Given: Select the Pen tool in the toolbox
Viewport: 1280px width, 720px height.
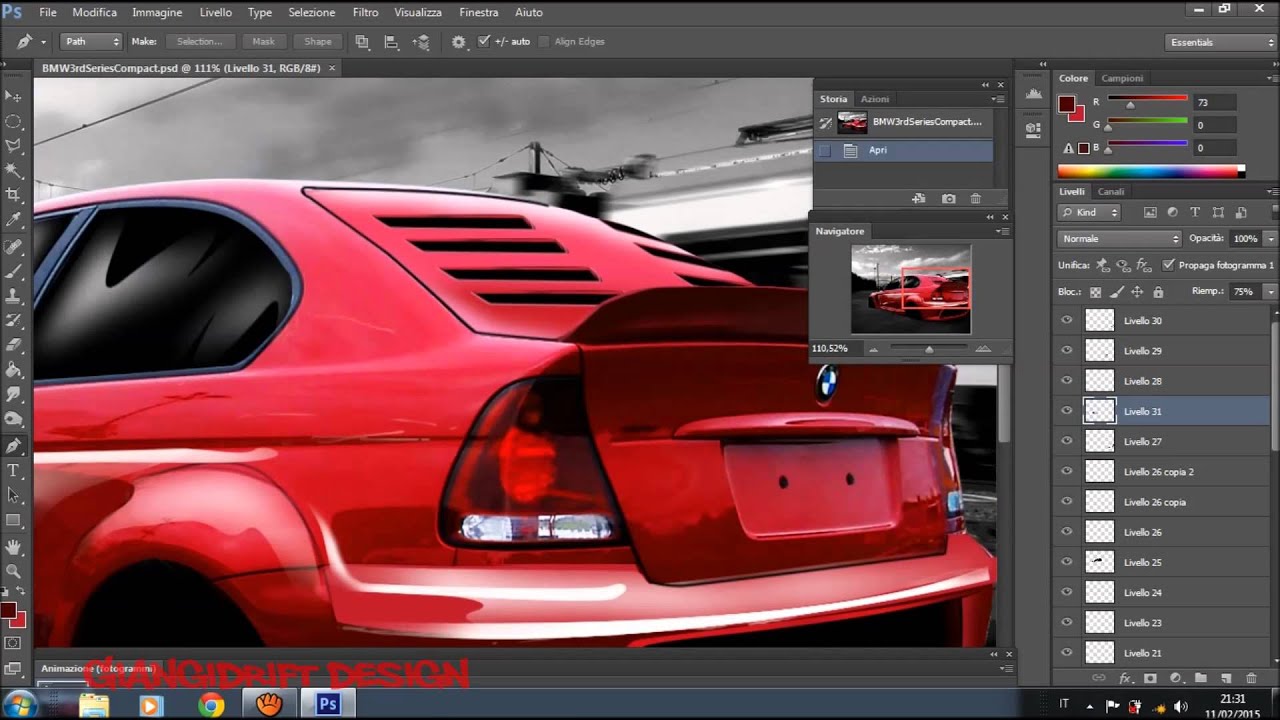Looking at the screenshot, I should click(14, 446).
